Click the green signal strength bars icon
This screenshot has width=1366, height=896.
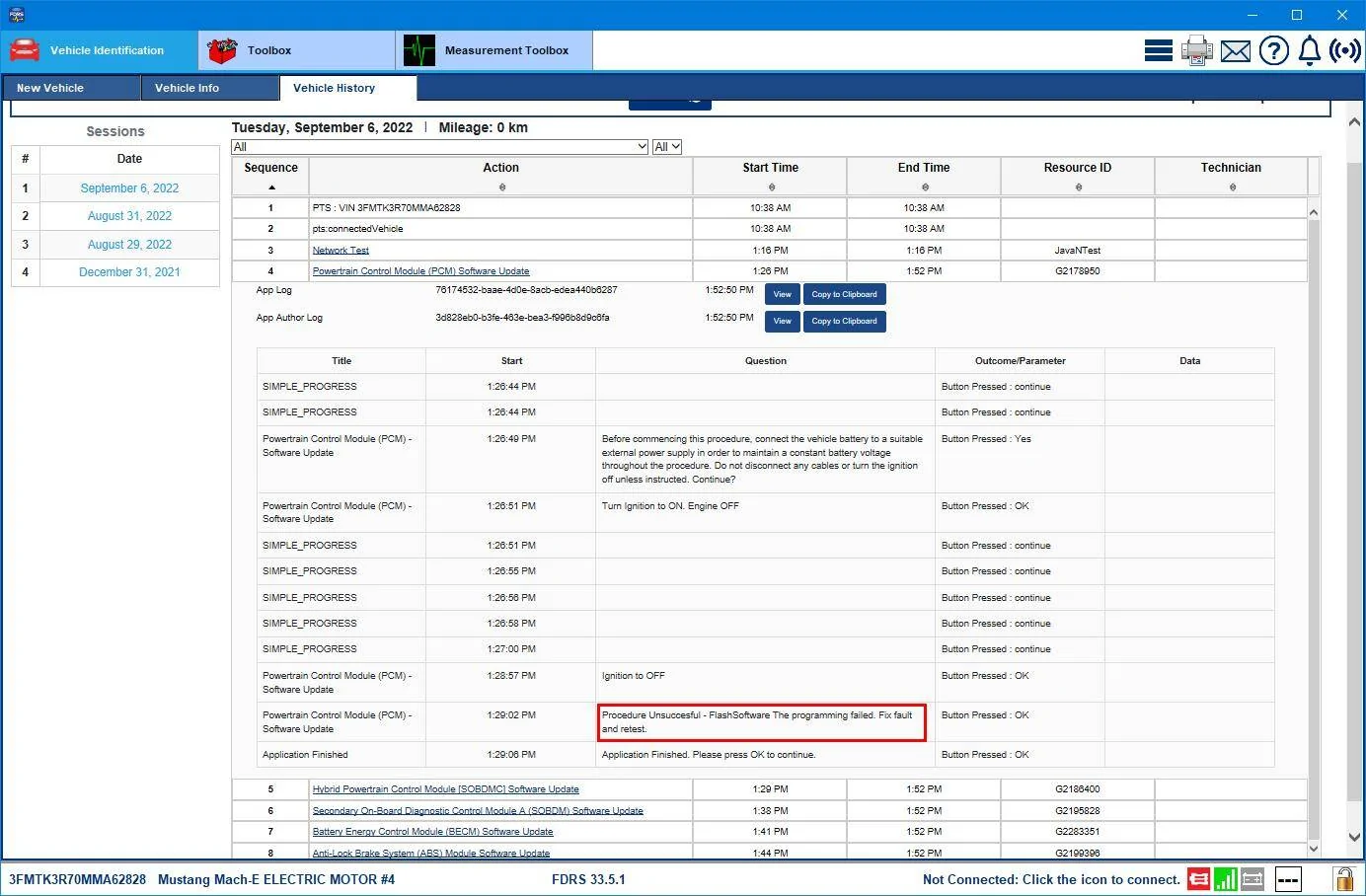[1225, 878]
